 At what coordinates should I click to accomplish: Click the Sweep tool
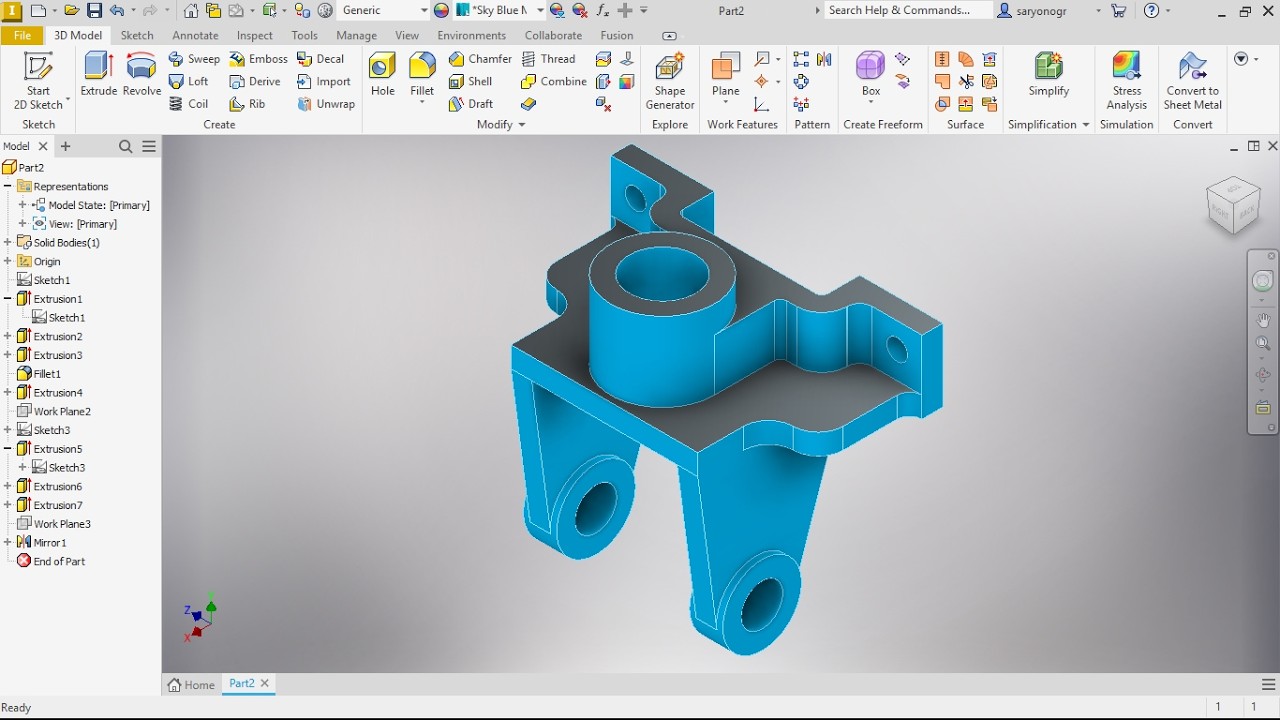[194, 59]
